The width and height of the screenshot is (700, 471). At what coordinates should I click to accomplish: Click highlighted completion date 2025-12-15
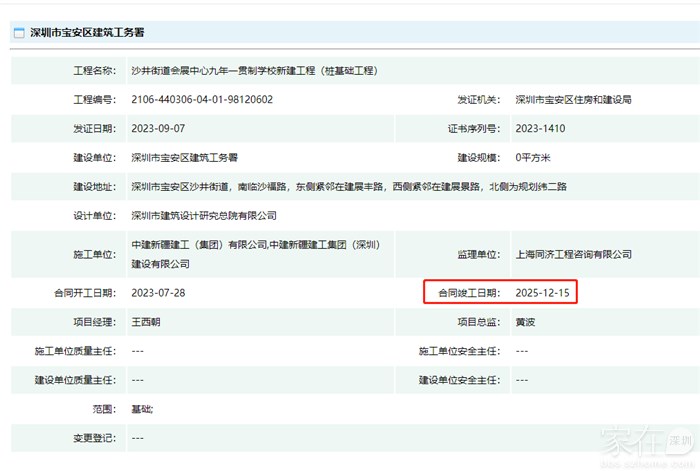[542, 293]
